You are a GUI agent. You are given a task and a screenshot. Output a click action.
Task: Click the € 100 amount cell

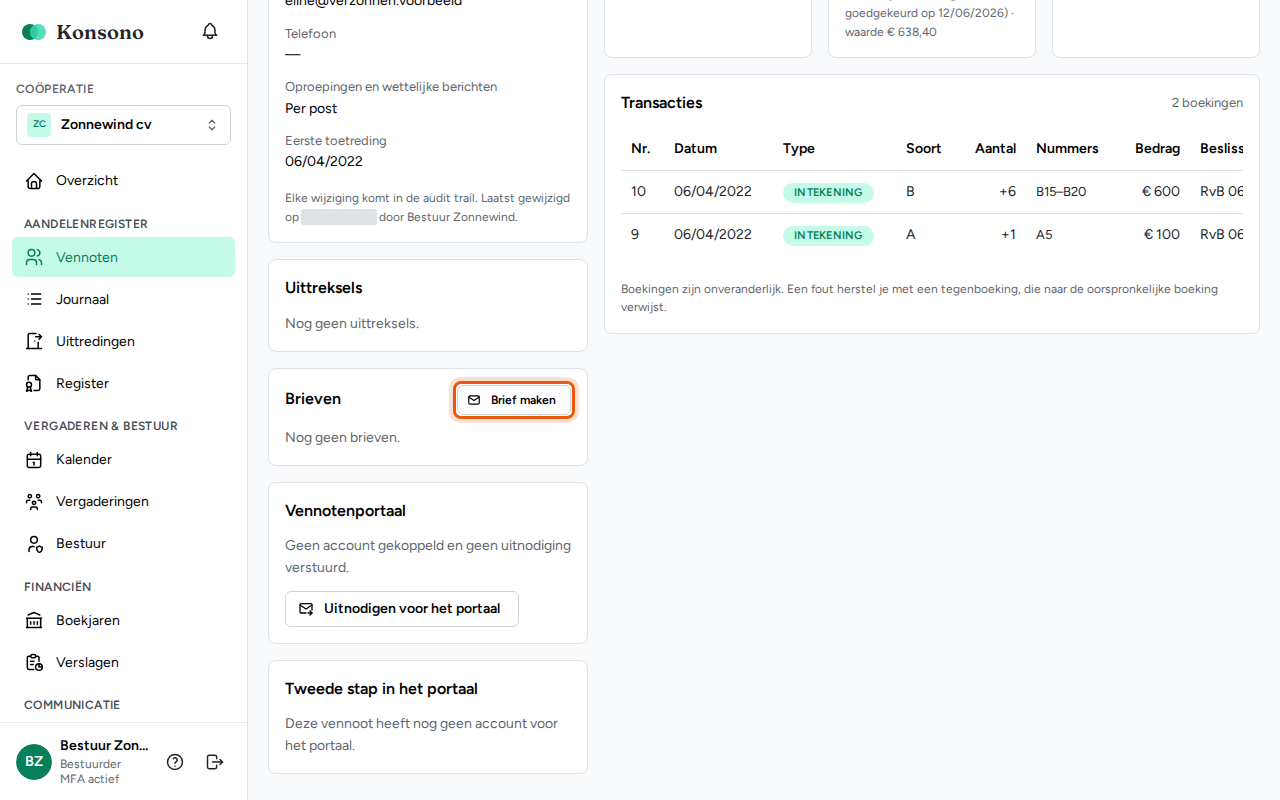point(1162,235)
